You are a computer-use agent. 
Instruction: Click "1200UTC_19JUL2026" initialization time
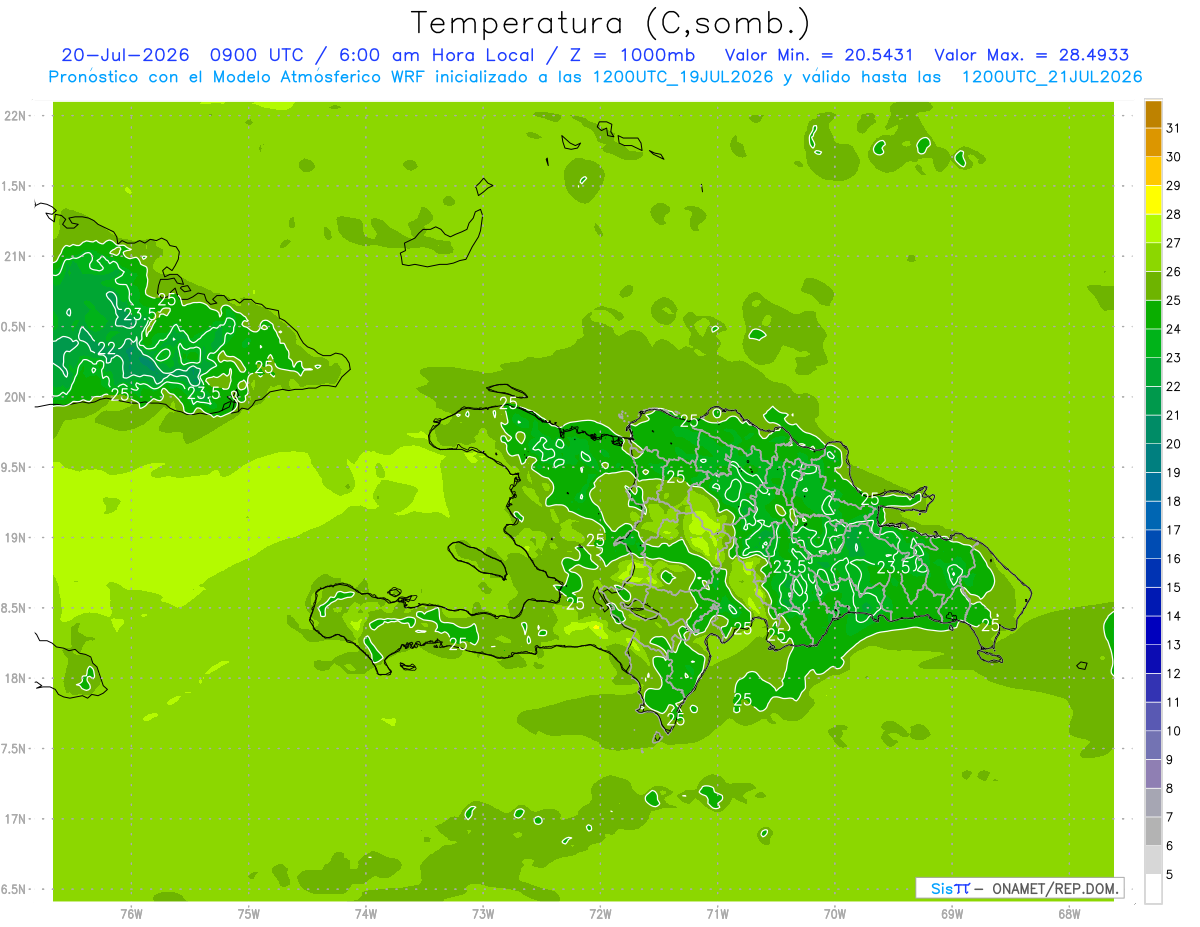684,77
